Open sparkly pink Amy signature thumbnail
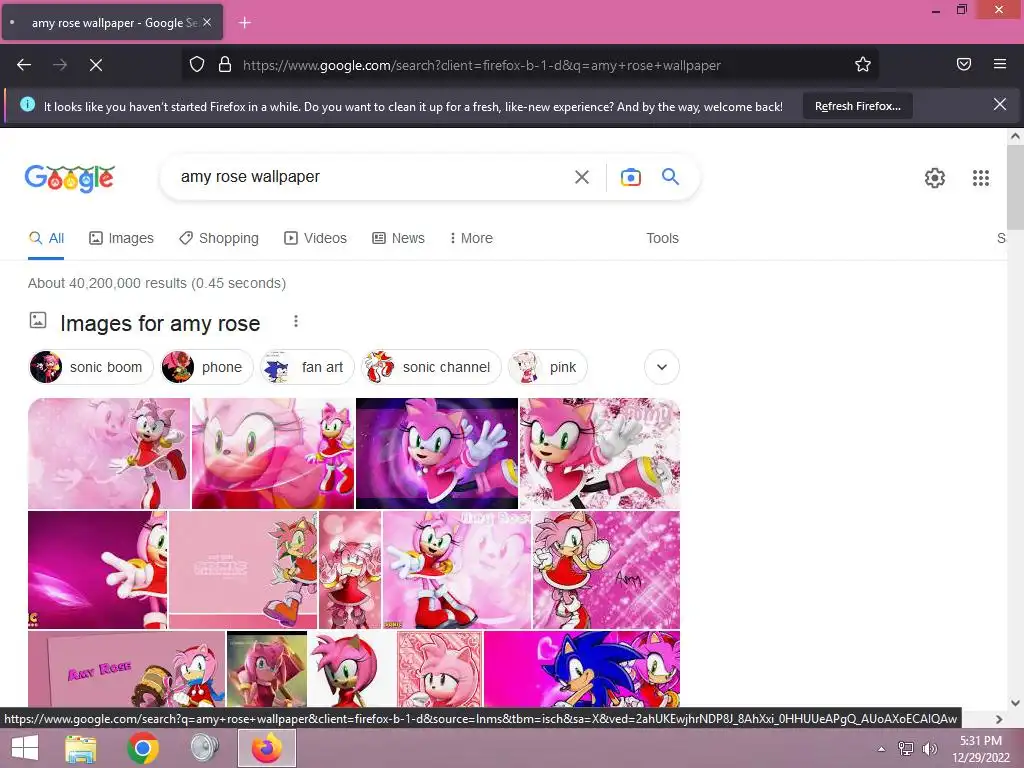1024x768 pixels. click(x=606, y=569)
